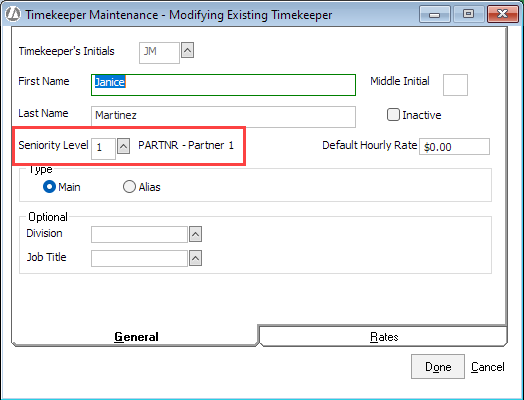Click the Default Hourly Rate field
This screenshot has height=400, width=524.
(454, 146)
